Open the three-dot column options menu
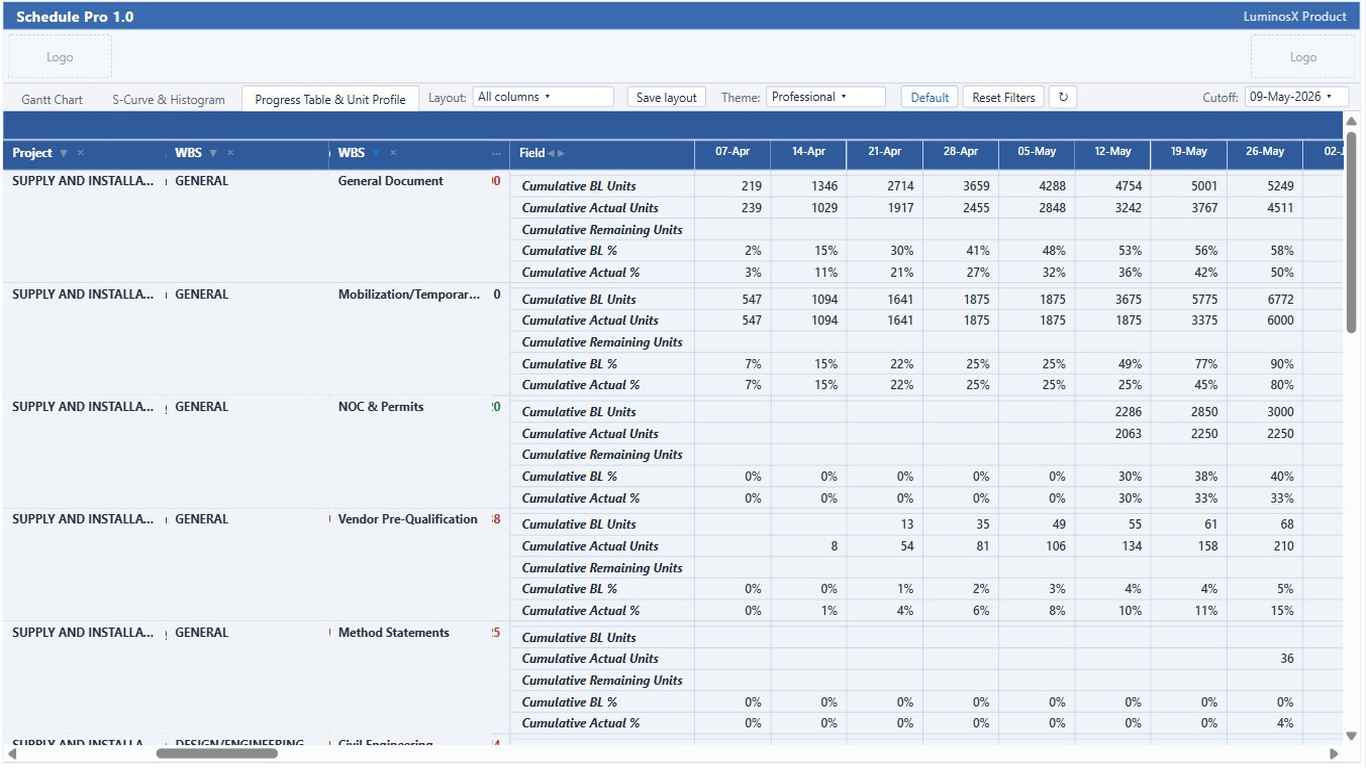The width and height of the screenshot is (1366, 768). pos(497,153)
